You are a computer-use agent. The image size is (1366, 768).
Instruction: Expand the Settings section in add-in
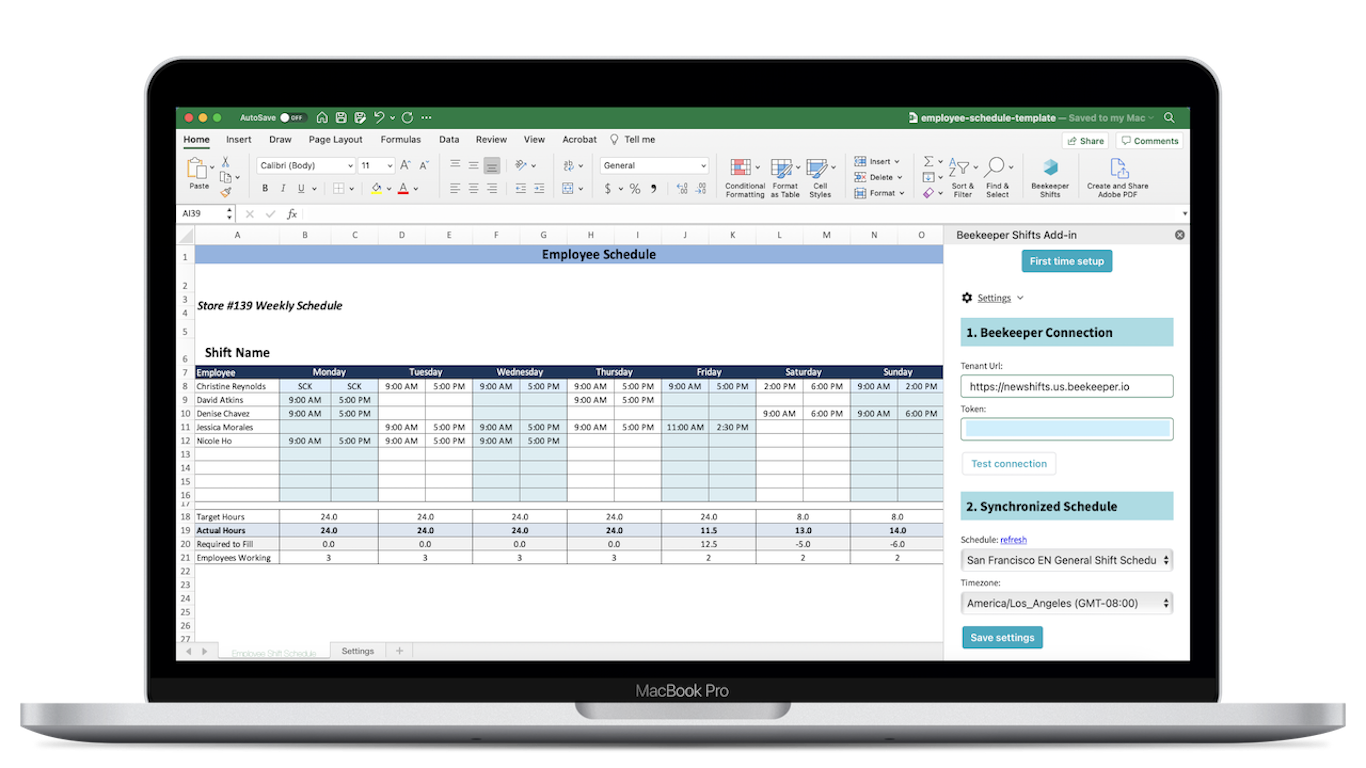point(993,298)
